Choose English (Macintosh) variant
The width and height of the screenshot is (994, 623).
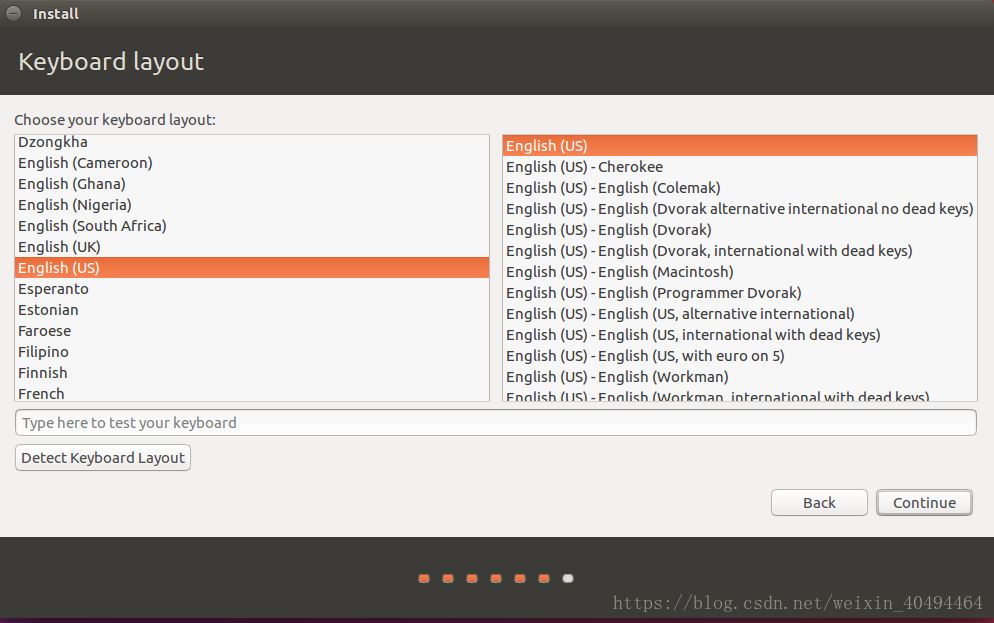click(x=740, y=271)
